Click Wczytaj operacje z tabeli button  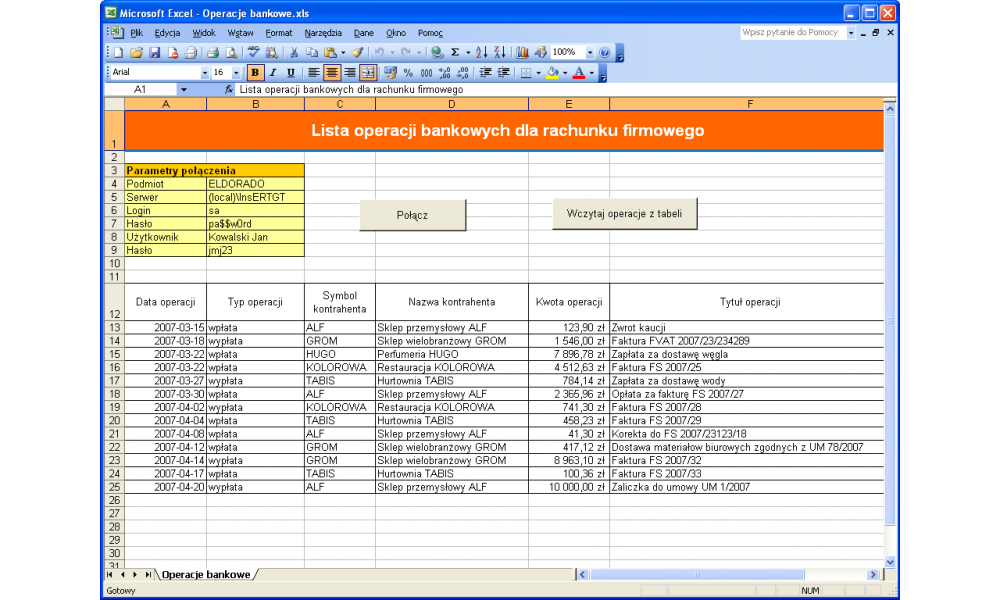click(624, 214)
